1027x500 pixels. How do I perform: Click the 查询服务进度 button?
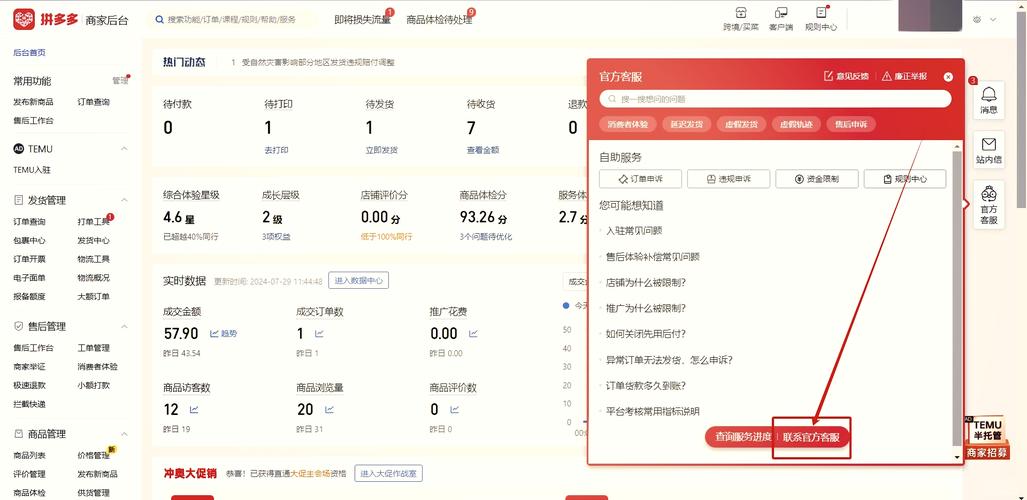tap(743, 436)
